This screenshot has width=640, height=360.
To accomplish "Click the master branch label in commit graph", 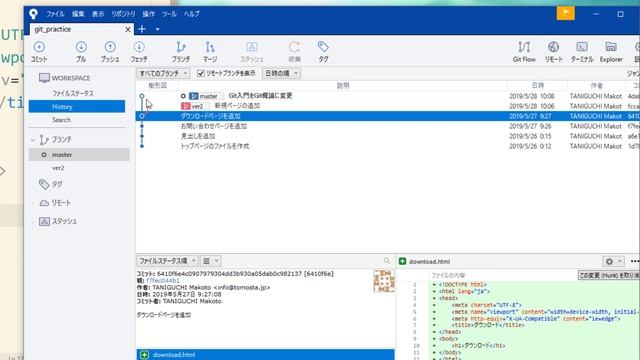I will point(206,96).
